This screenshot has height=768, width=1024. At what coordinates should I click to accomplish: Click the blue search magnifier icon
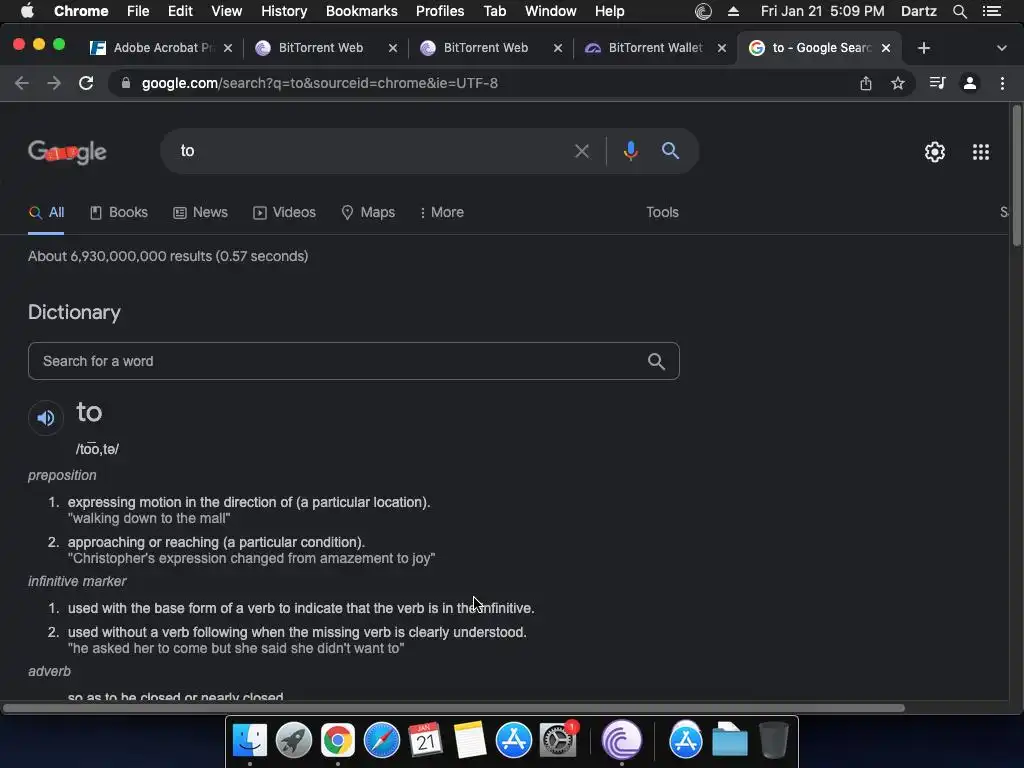[670, 151]
